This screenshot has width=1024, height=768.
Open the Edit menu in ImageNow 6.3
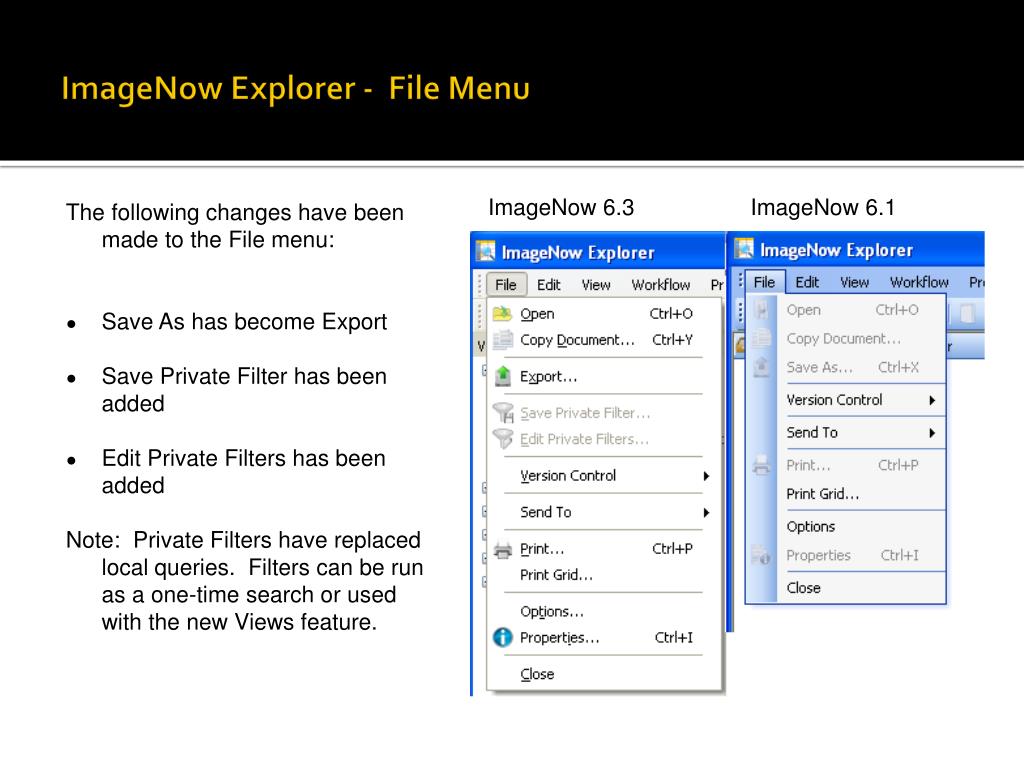point(549,285)
